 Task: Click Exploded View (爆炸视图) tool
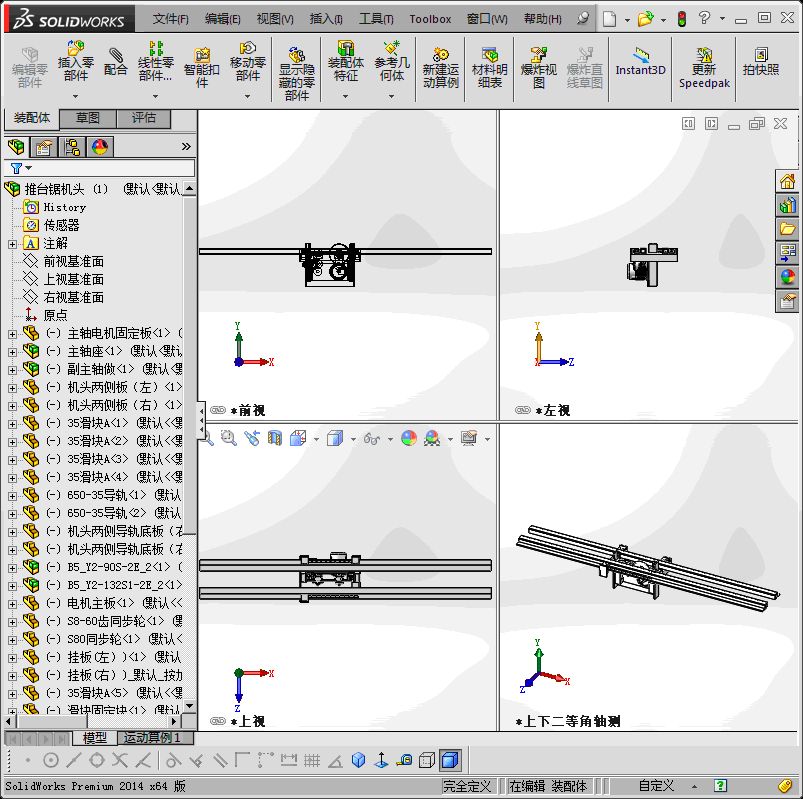point(538,68)
